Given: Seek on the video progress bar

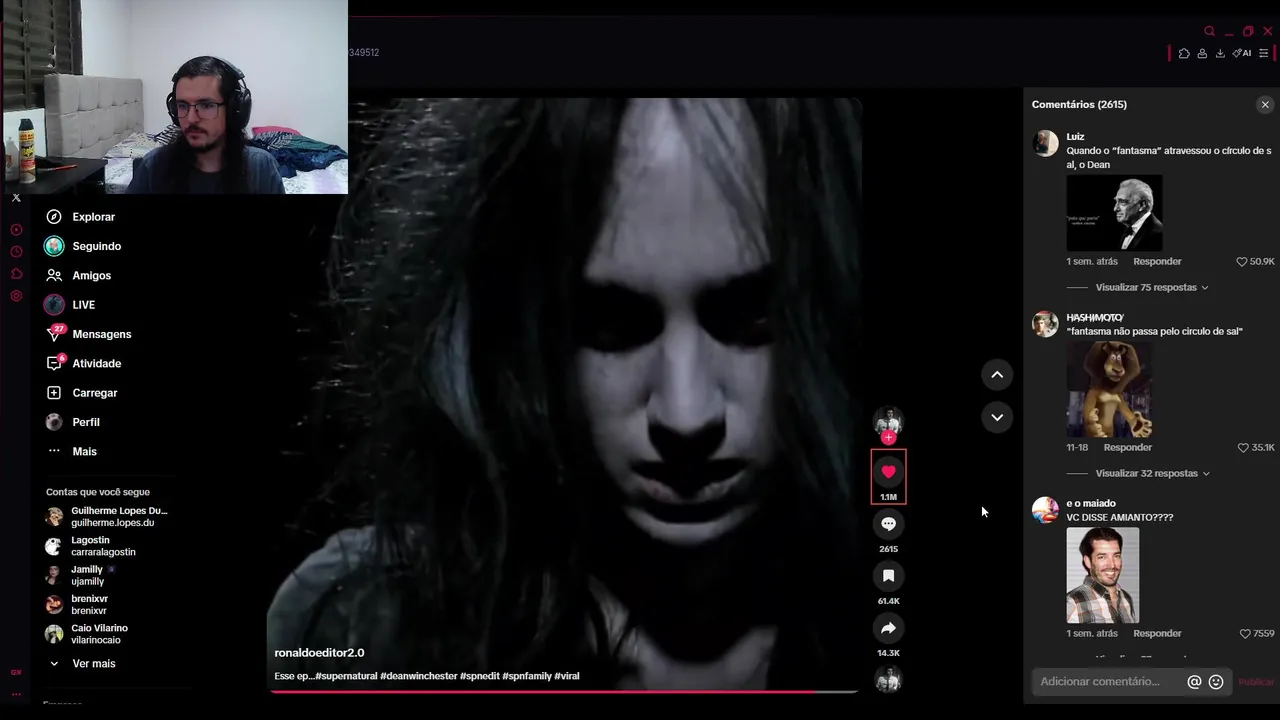Looking at the screenshot, I should (564, 691).
